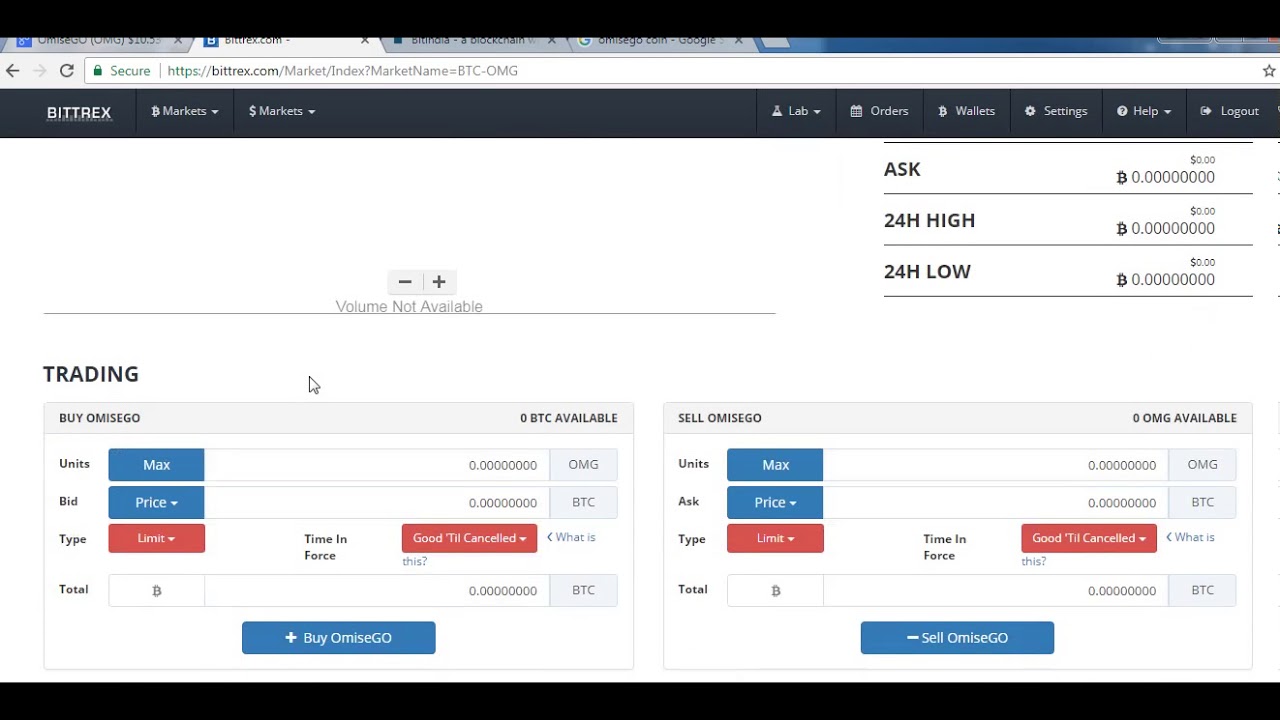Go to the Orders page
The width and height of the screenshot is (1280, 720).
879,111
